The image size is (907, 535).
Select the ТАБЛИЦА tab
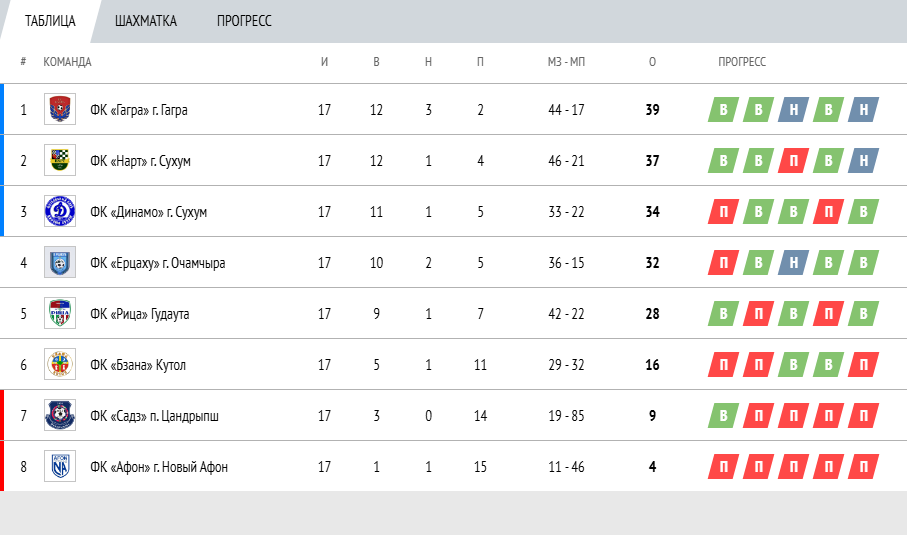coord(50,21)
